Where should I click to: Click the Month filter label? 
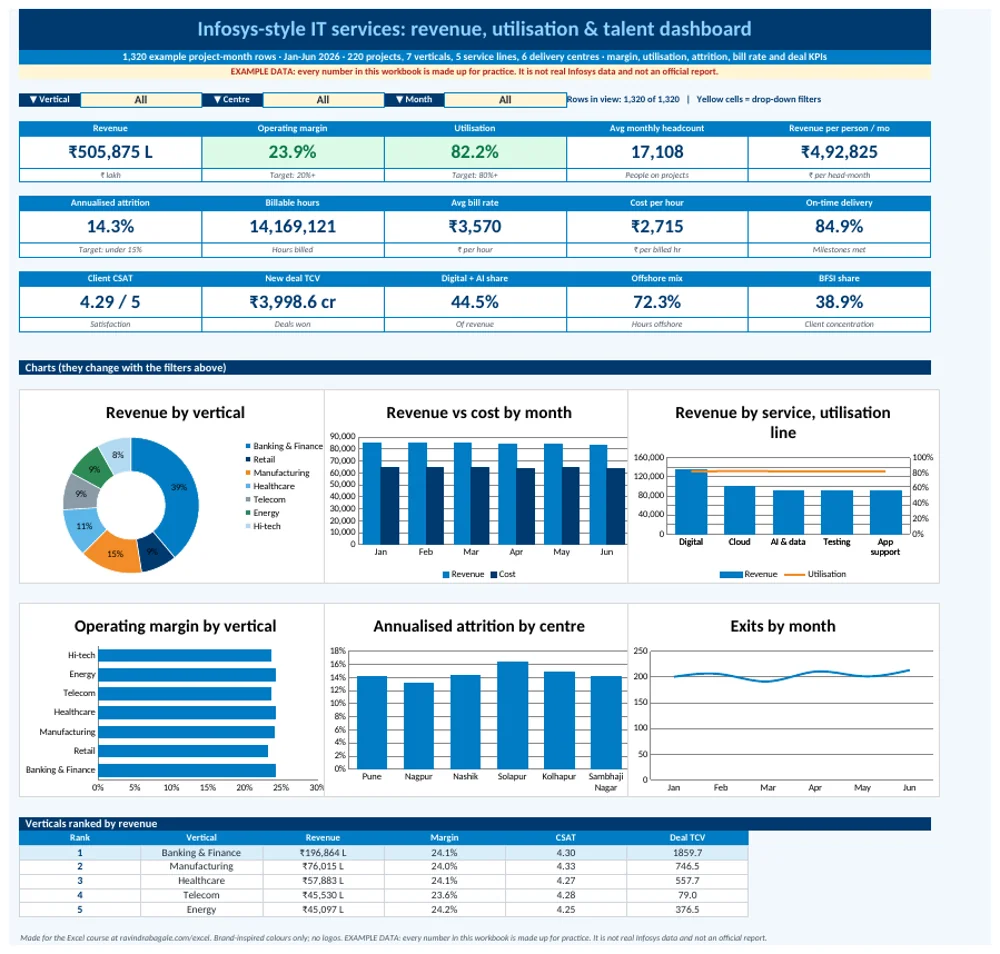pos(415,99)
